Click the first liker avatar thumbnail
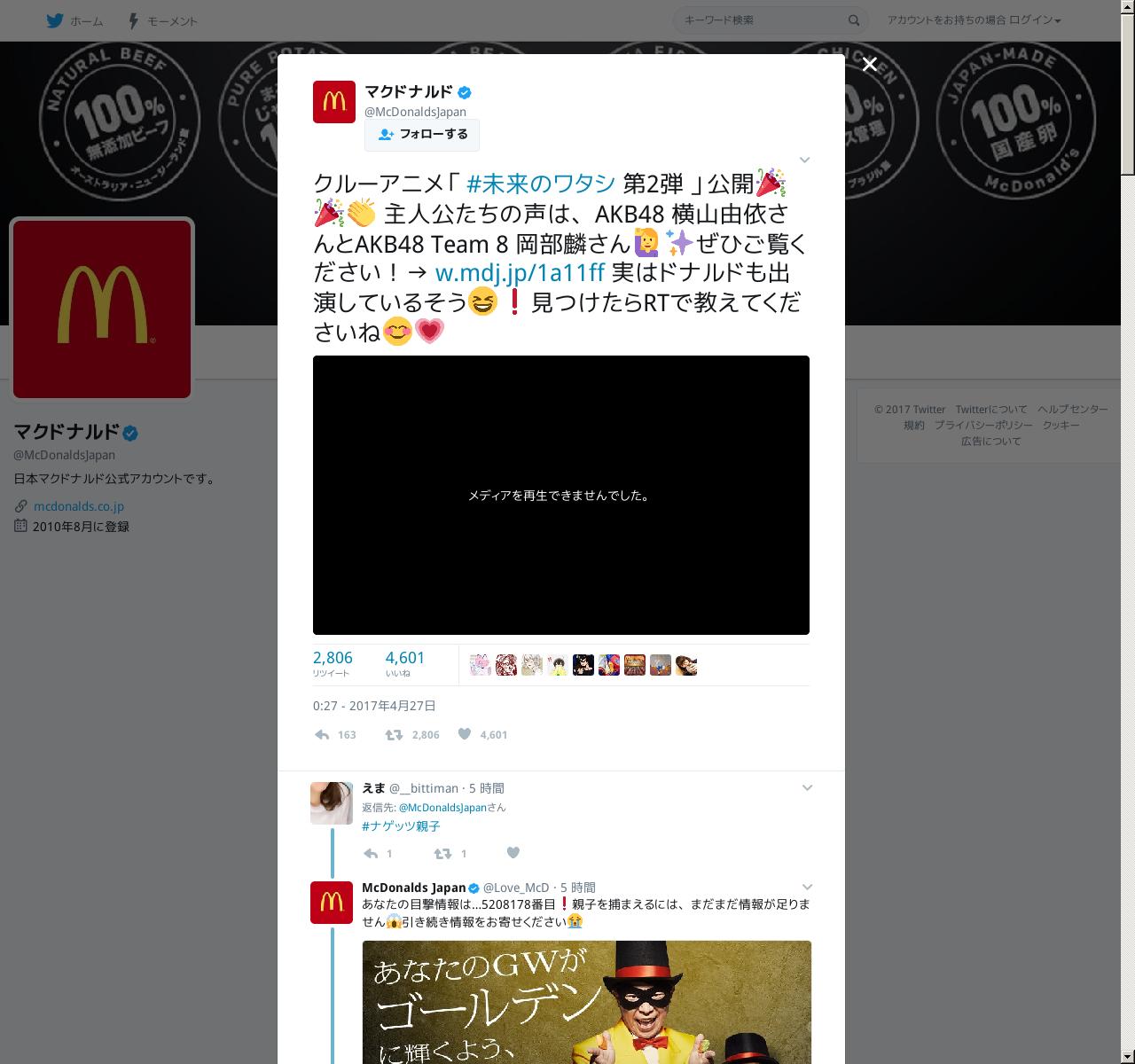 coord(480,665)
